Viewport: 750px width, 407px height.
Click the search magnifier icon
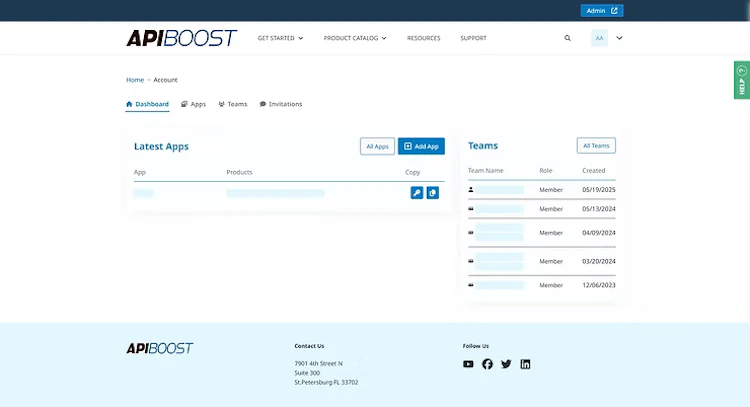pos(567,38)
